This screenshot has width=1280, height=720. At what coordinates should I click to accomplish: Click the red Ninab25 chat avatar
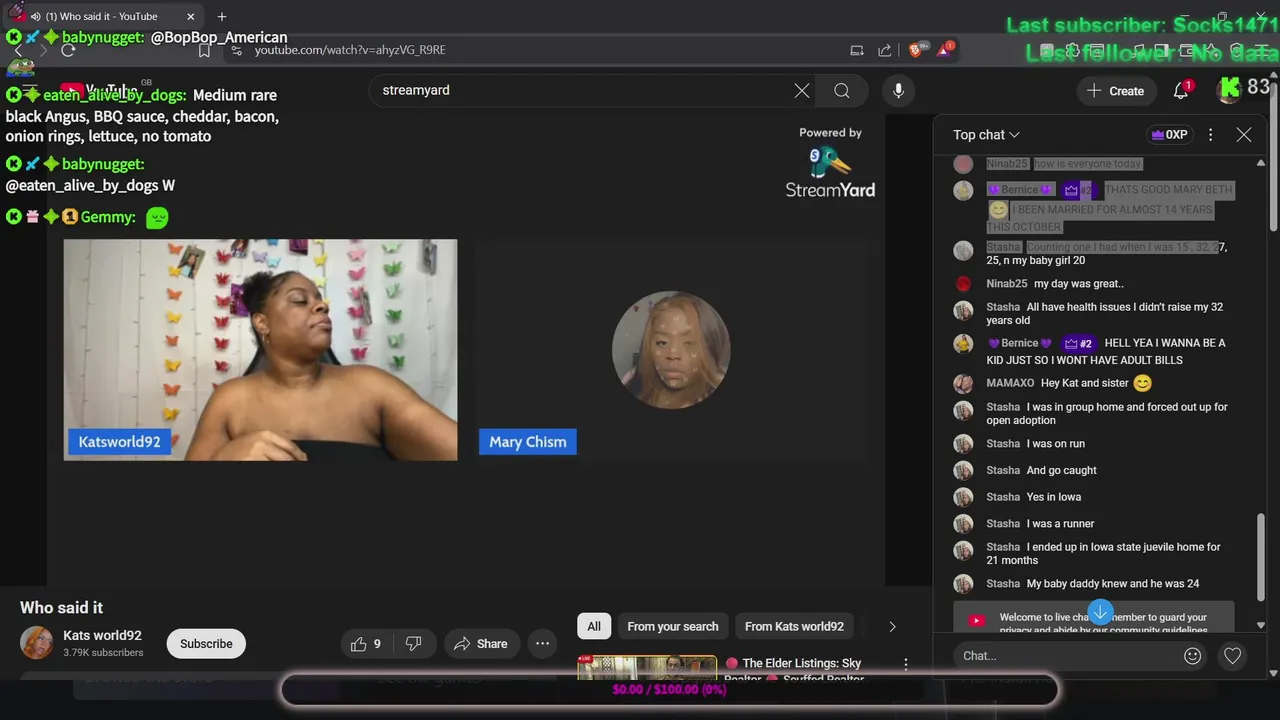(x=963, y=284)
